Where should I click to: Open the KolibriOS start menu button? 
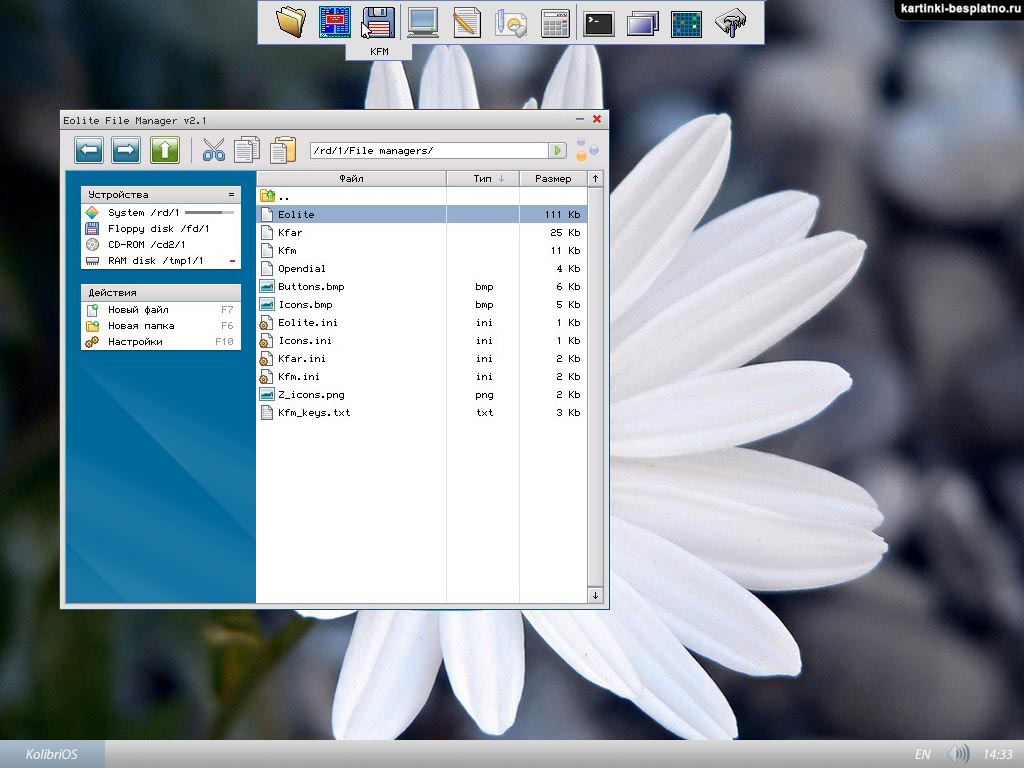(x=52, y=754)
